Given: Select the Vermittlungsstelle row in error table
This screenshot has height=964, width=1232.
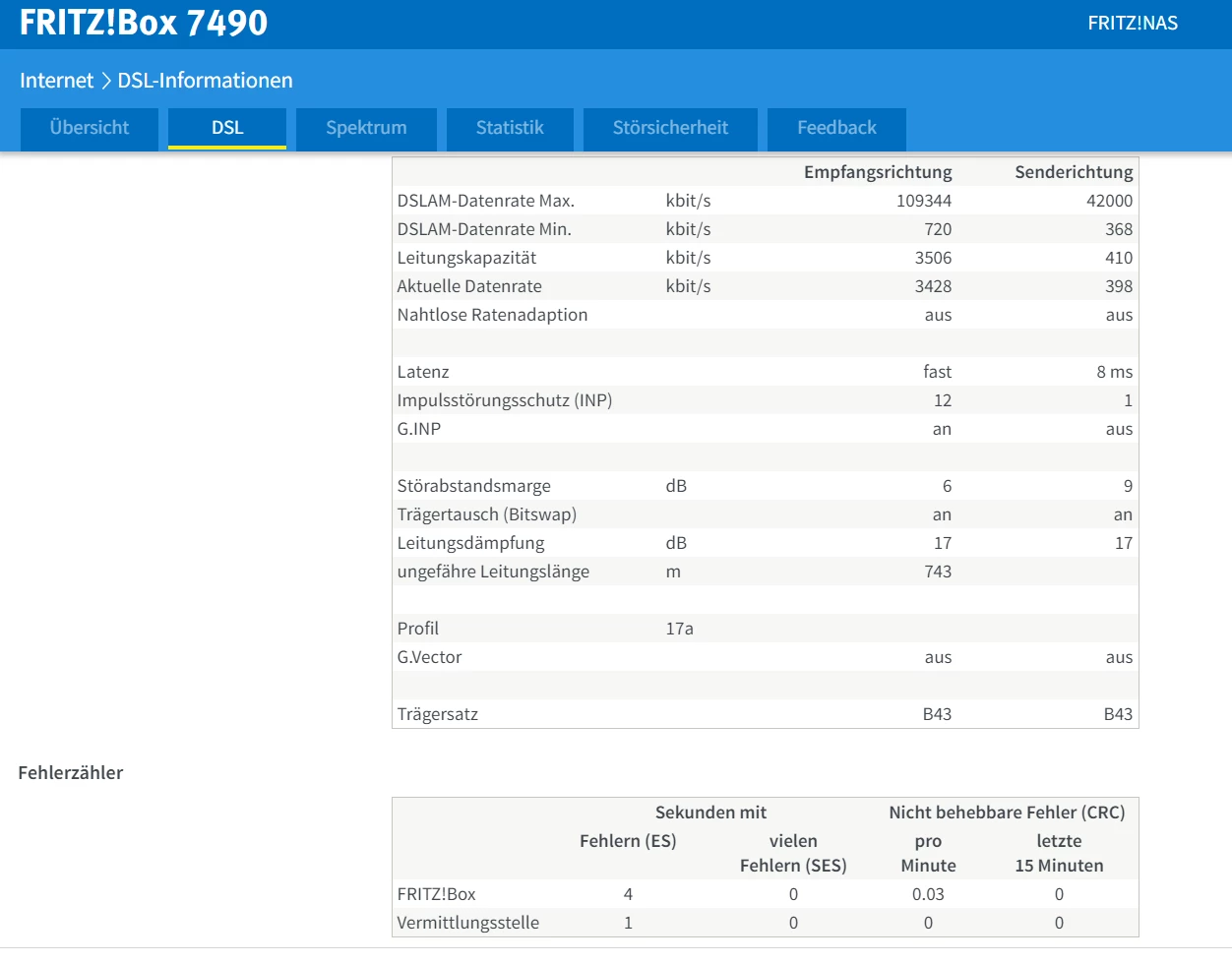Looking at the screenshot, I should (x=467, y=923).
